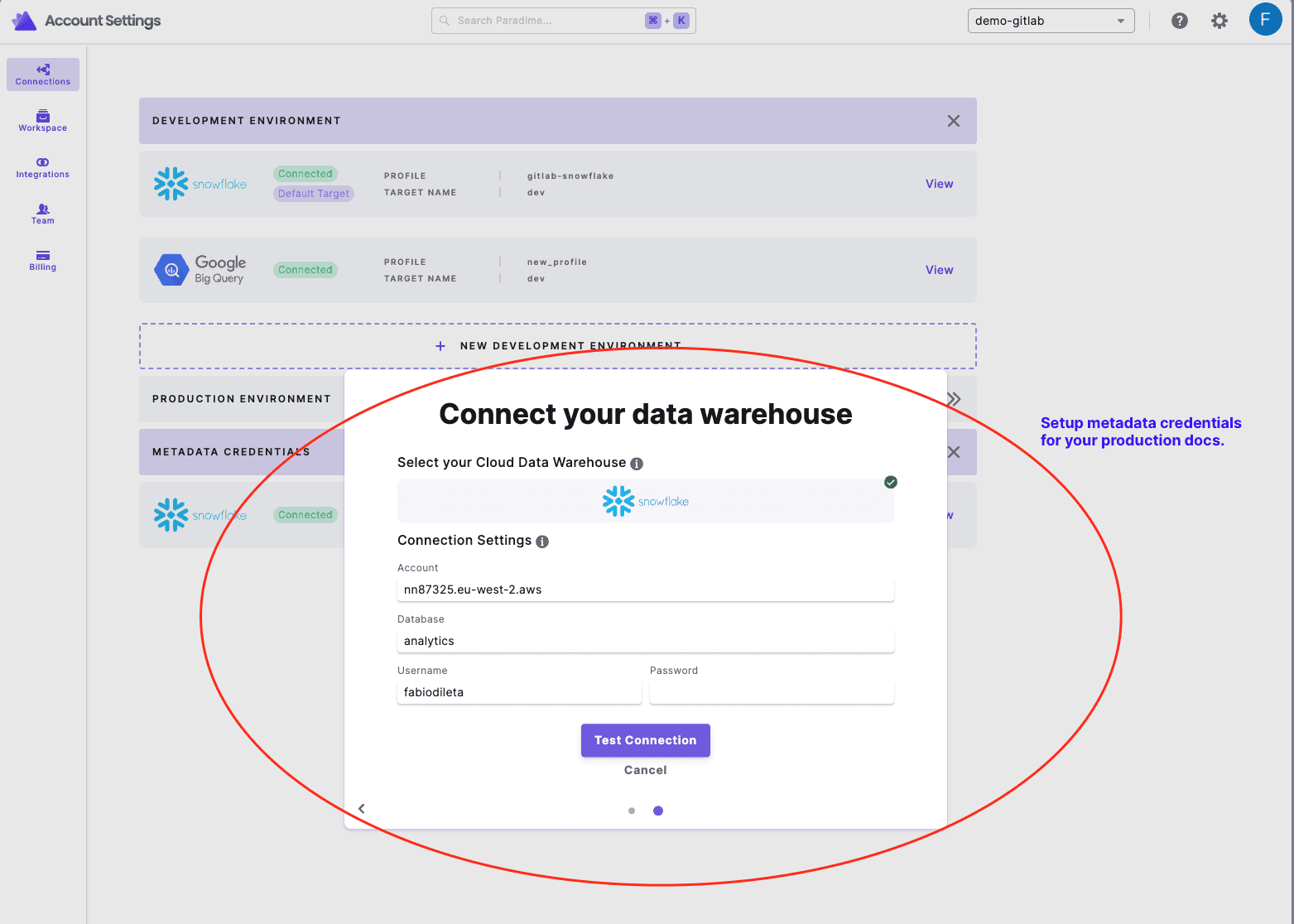1294x924 pixels.
Task: Open the Connections sidebar section
Action: [43, 75]
